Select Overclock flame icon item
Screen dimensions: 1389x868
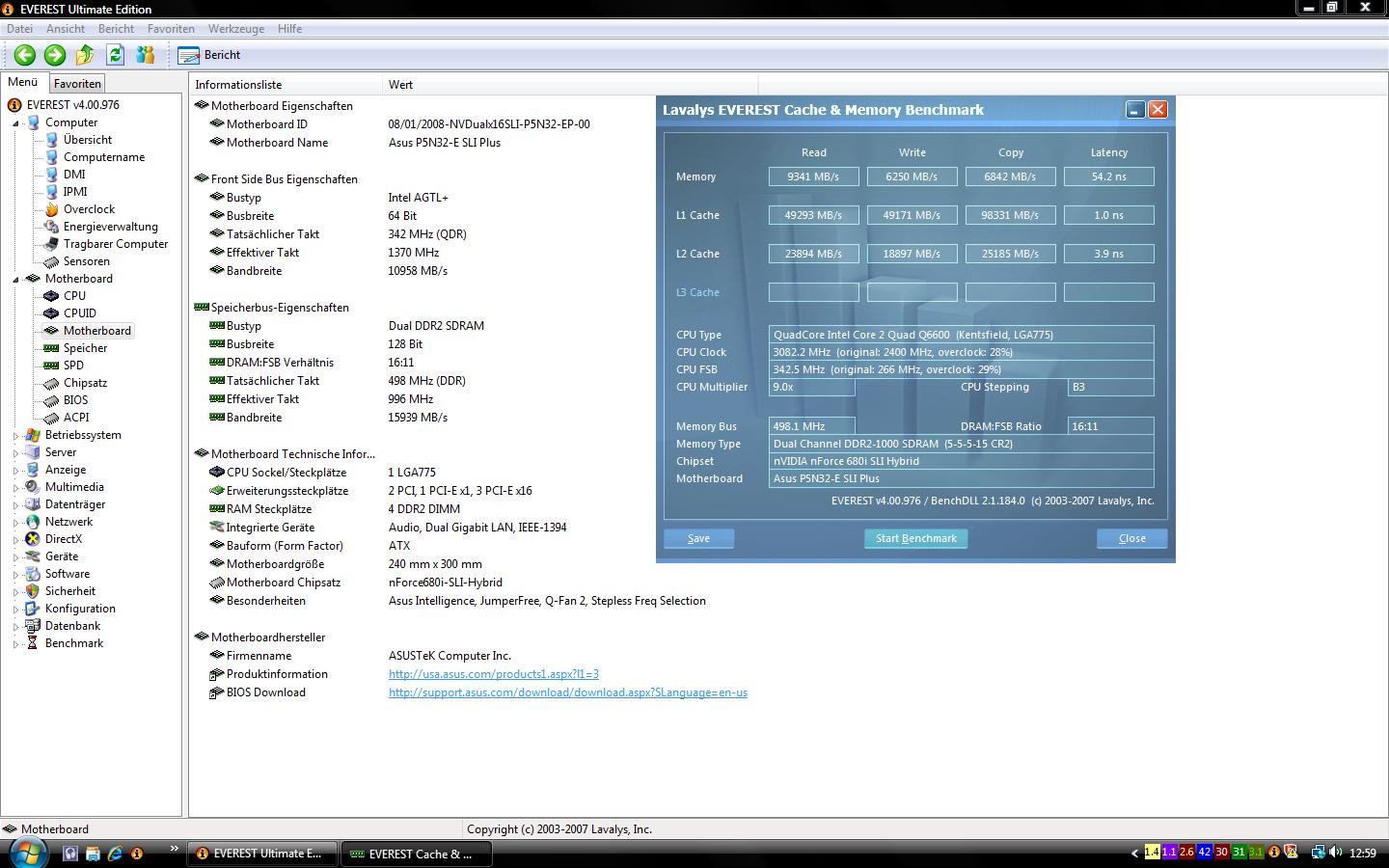(52, 209)
